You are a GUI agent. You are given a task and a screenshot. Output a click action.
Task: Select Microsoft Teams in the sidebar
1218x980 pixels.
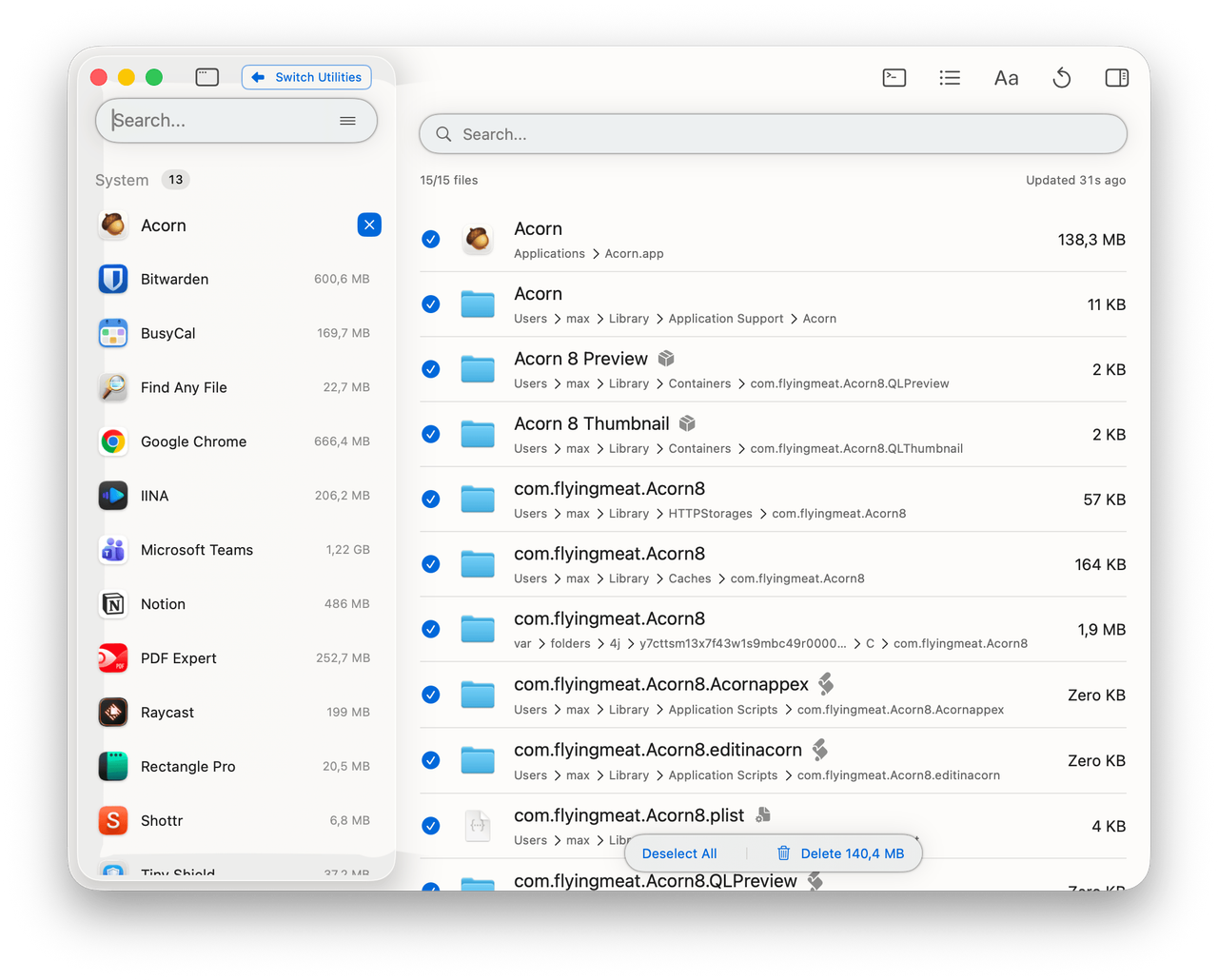pos(236,550)
